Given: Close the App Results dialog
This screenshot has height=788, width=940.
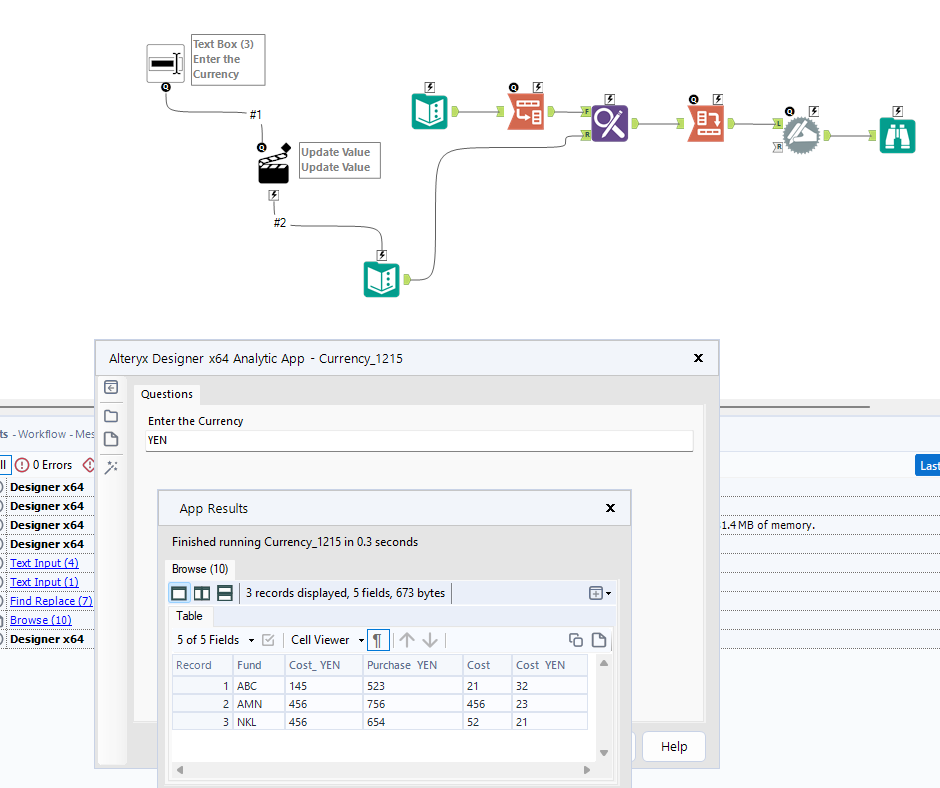Looking at the screenshot, I should click(x=610, y=508).
